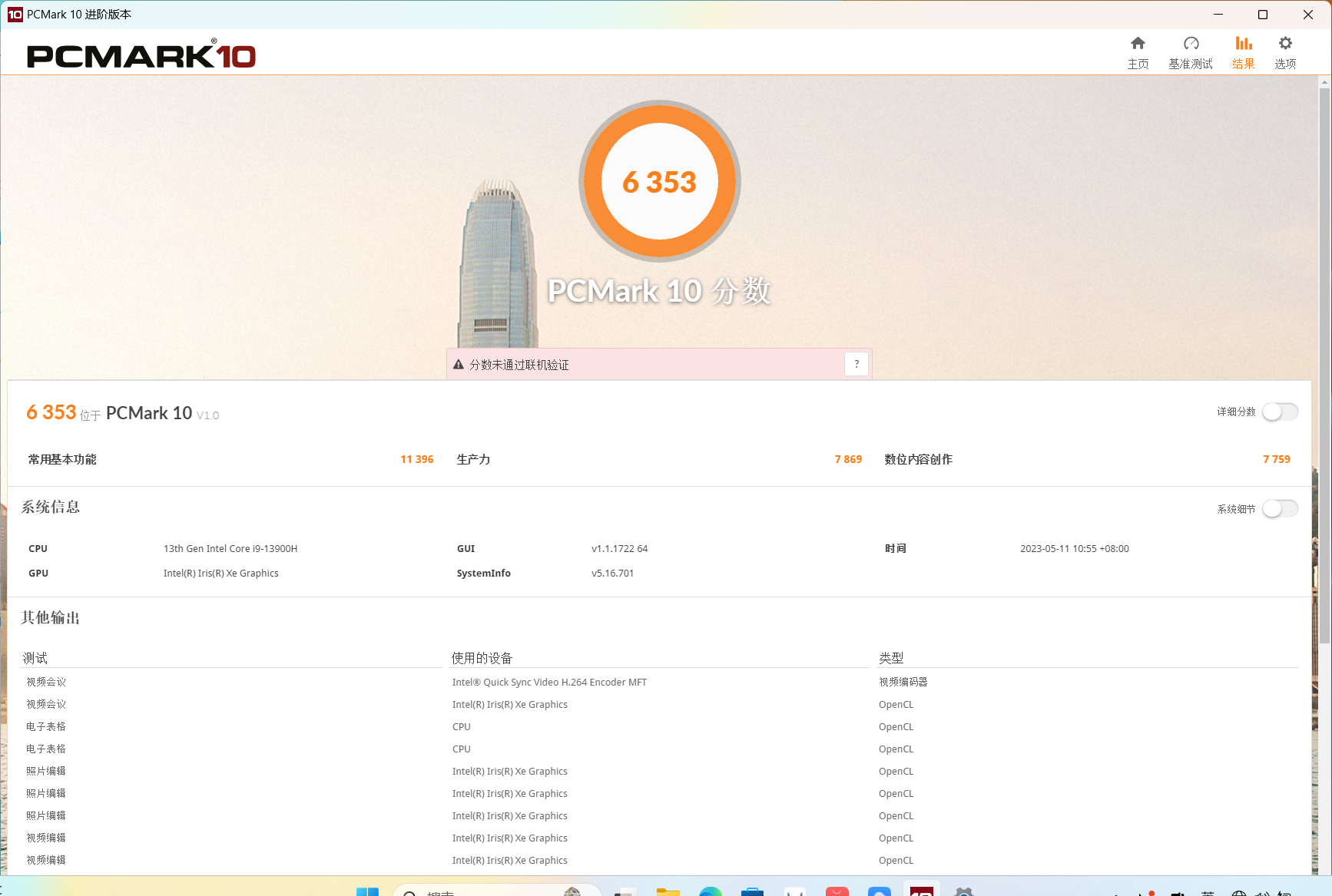Click the PCMark 10 logo
The width and height of the screenshot is (1332, 896).
click(x=141, y=55)
